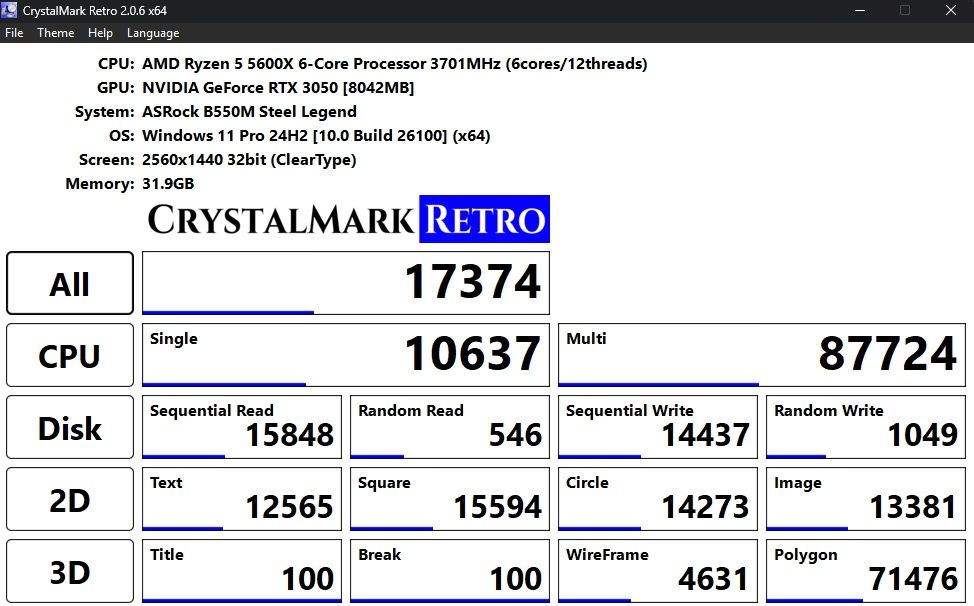Click the 2560x1440 32bit screen info

click(x=249, y=160)
